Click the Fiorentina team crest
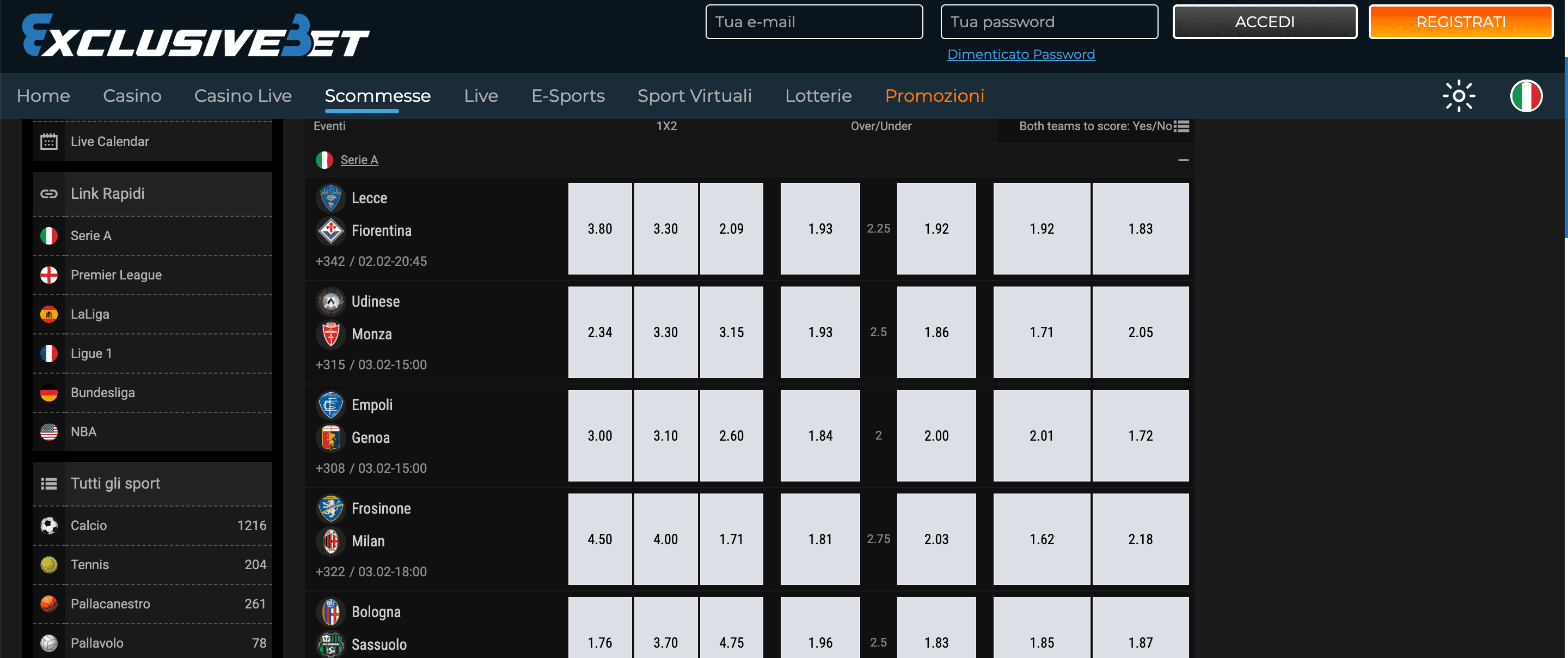 (x=330, y=231)
